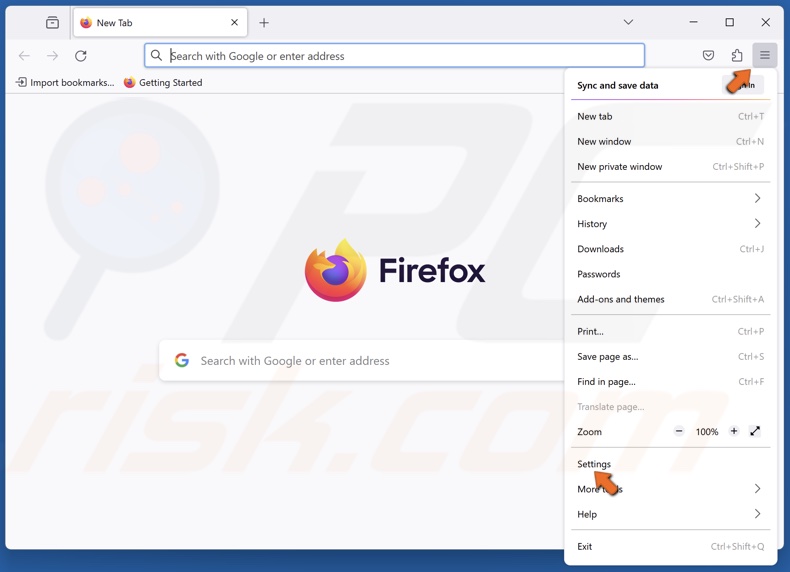Screen dimensions: 790x572
Task: Choose New tab from the menu
Action: pos(671,116)
